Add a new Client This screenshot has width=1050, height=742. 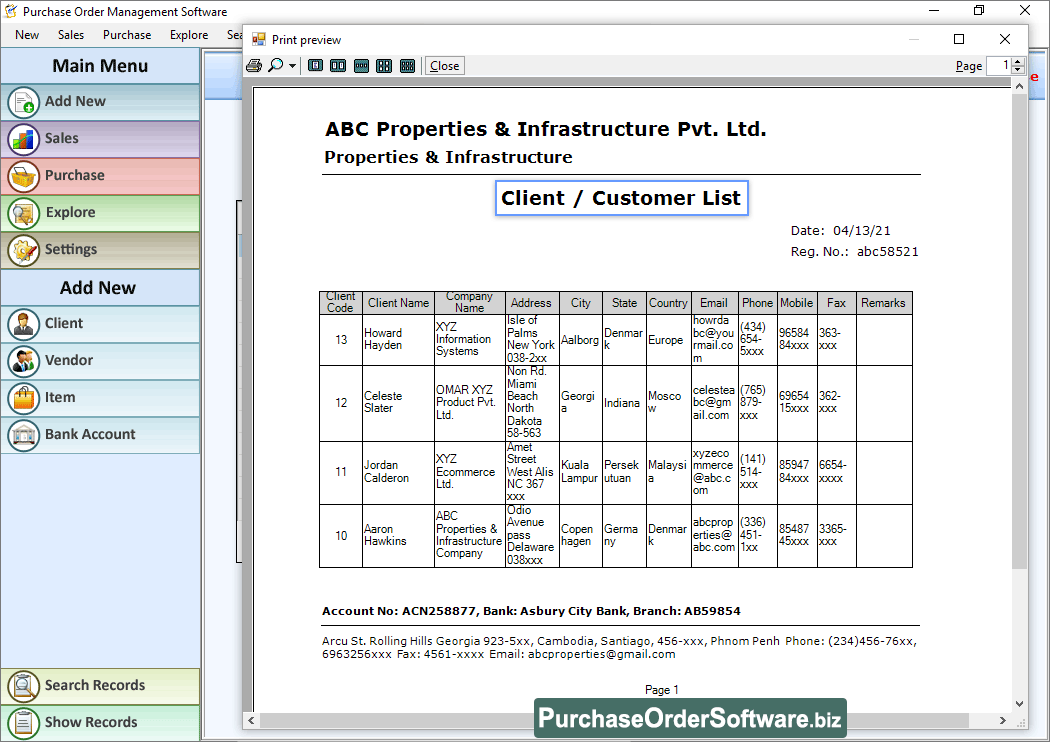point(100,324)
